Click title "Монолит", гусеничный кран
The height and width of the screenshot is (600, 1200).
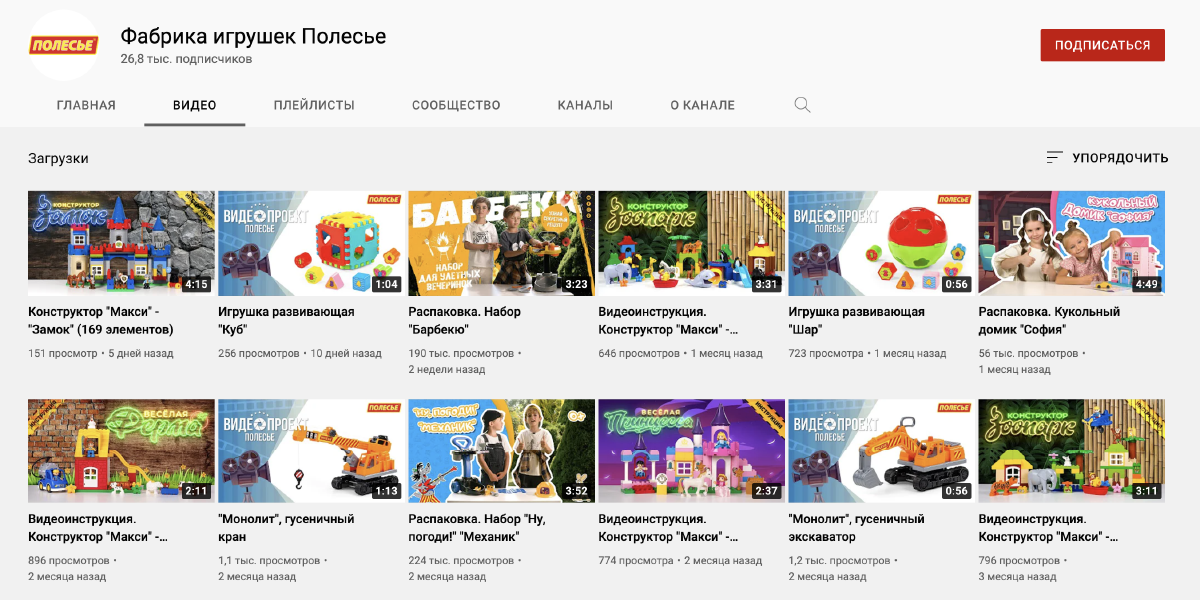pyautogui.click(x=286, y=528)
